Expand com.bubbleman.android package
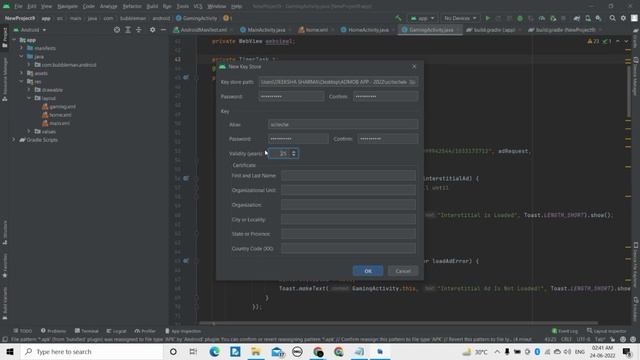 click(29, 65)
